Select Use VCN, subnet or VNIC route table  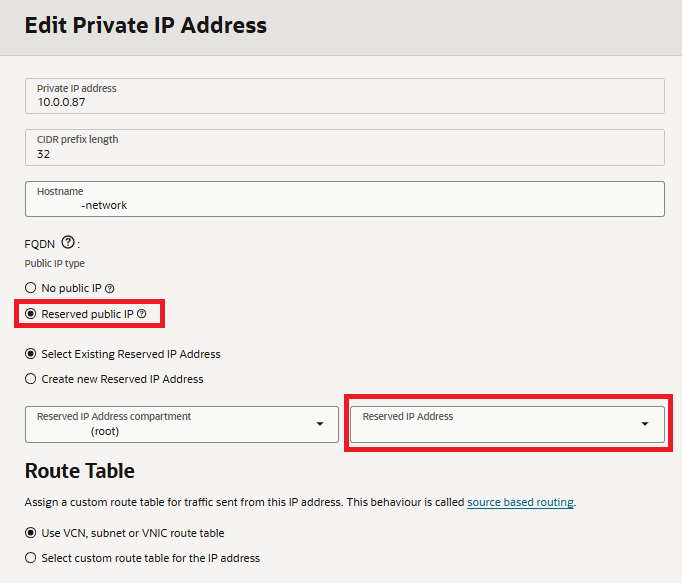tap(31, 533)
